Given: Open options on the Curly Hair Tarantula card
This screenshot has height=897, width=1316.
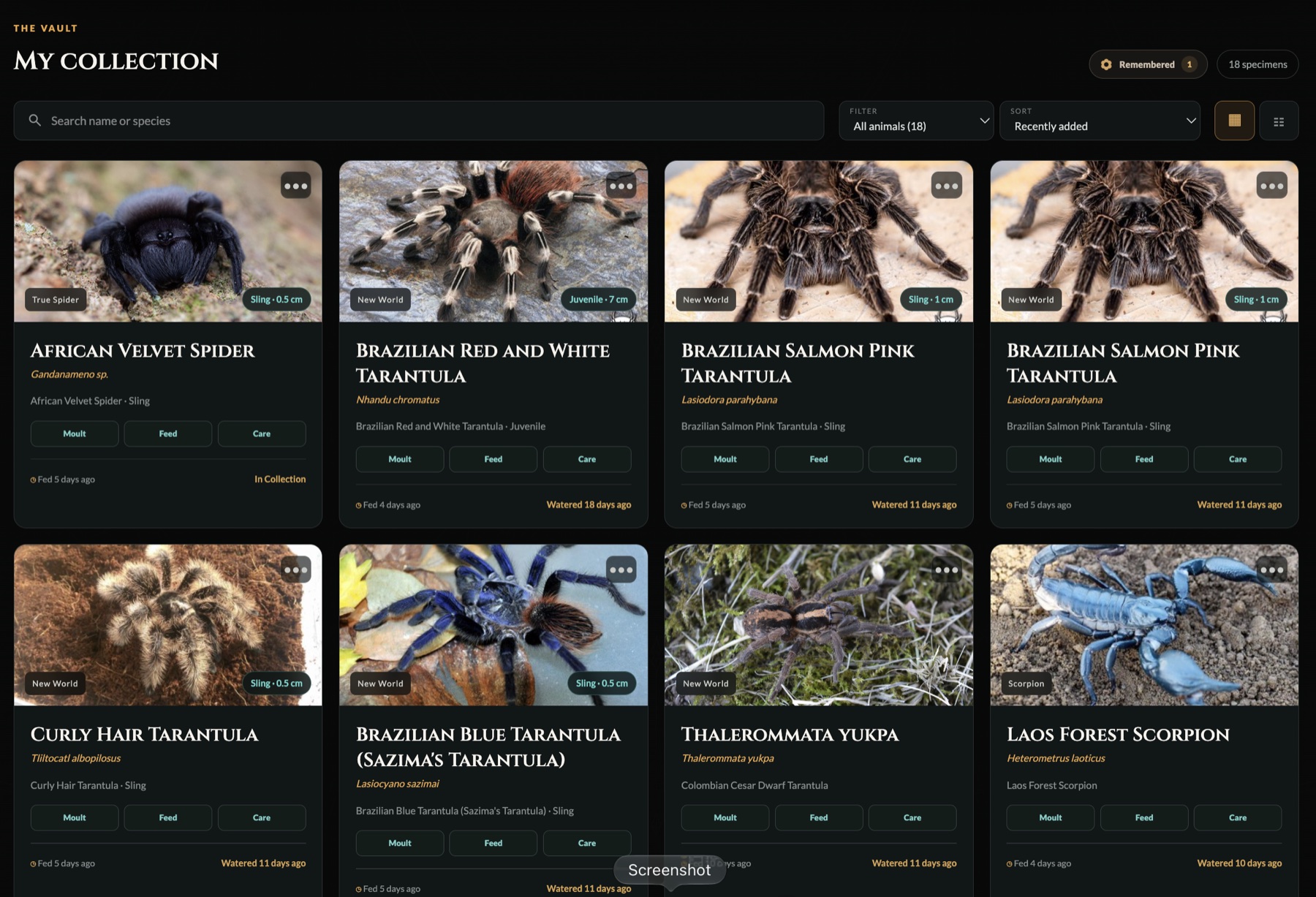Looking at the screenshot, I should click(295, 569).
